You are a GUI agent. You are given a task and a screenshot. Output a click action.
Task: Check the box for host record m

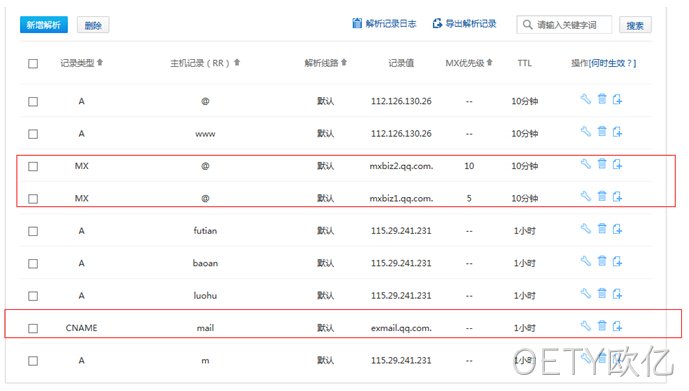33,361
